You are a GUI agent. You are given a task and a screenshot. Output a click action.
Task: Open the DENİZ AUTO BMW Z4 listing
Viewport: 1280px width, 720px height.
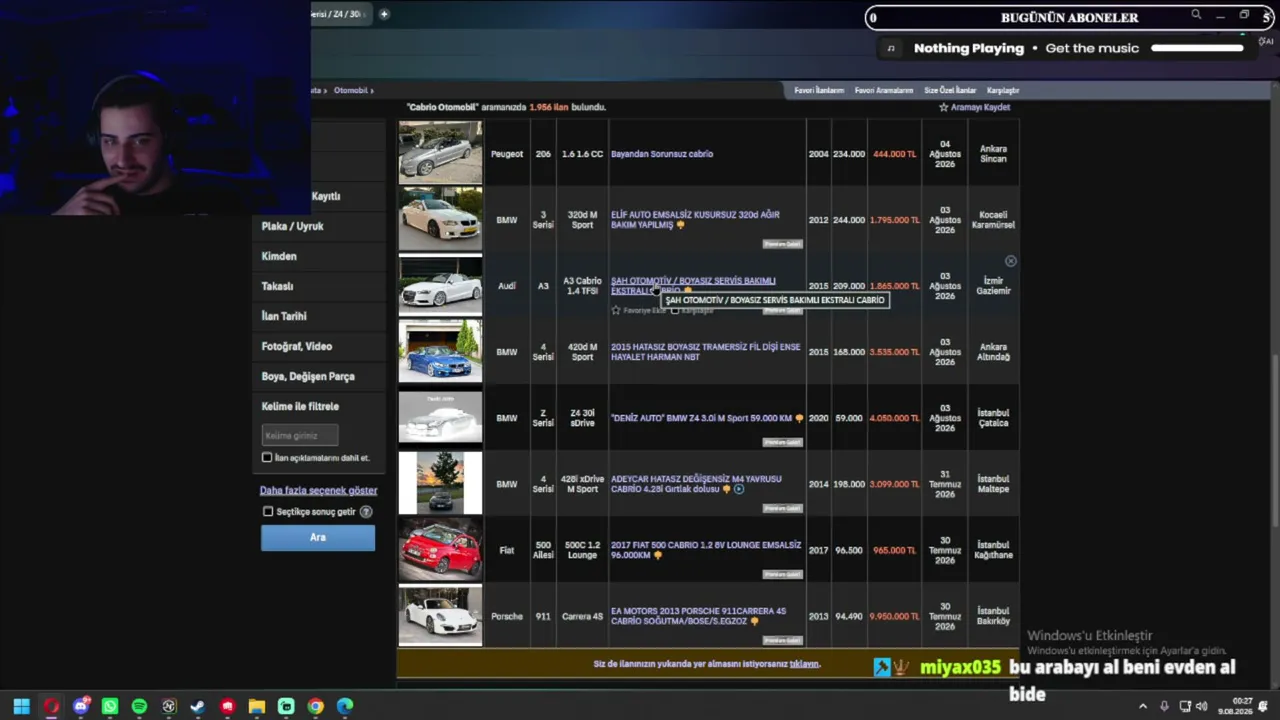702,418
